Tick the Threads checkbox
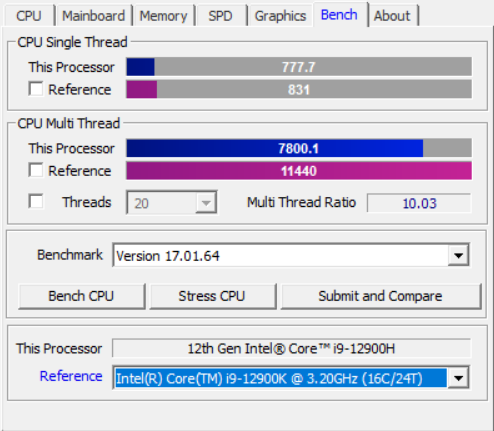494x431 pixels. pos(36,201)
